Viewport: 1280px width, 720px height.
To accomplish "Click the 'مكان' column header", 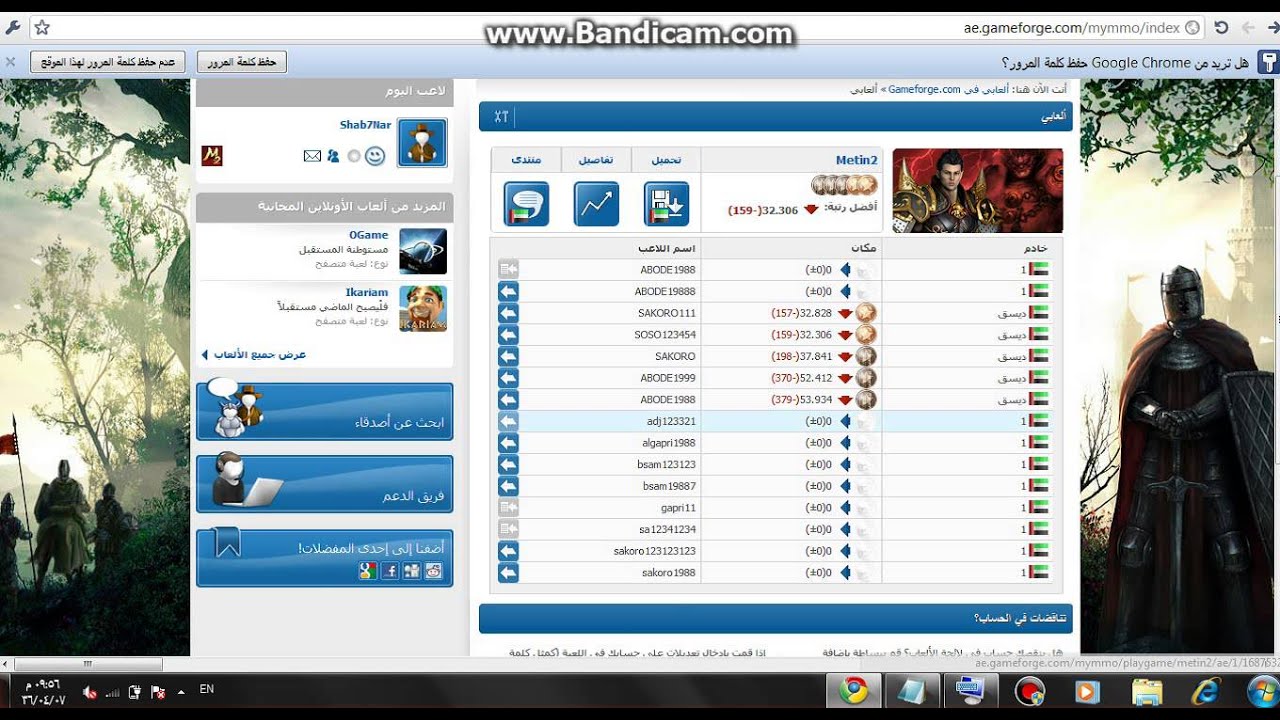I will pos(863,248).
